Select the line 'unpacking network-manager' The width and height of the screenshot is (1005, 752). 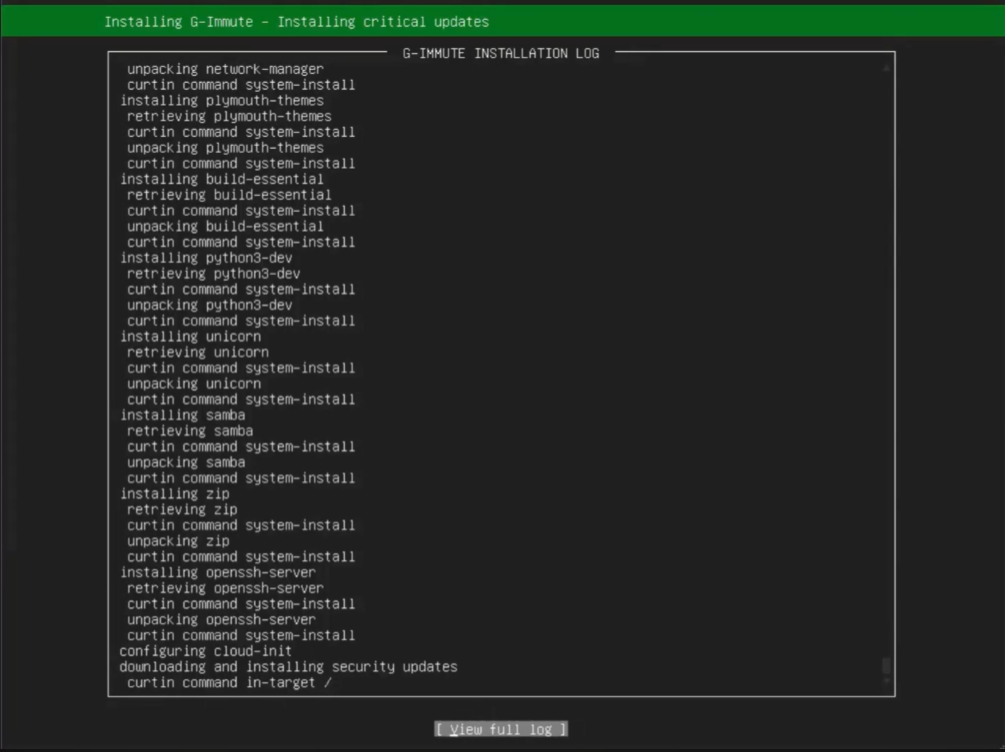[225, 69]
